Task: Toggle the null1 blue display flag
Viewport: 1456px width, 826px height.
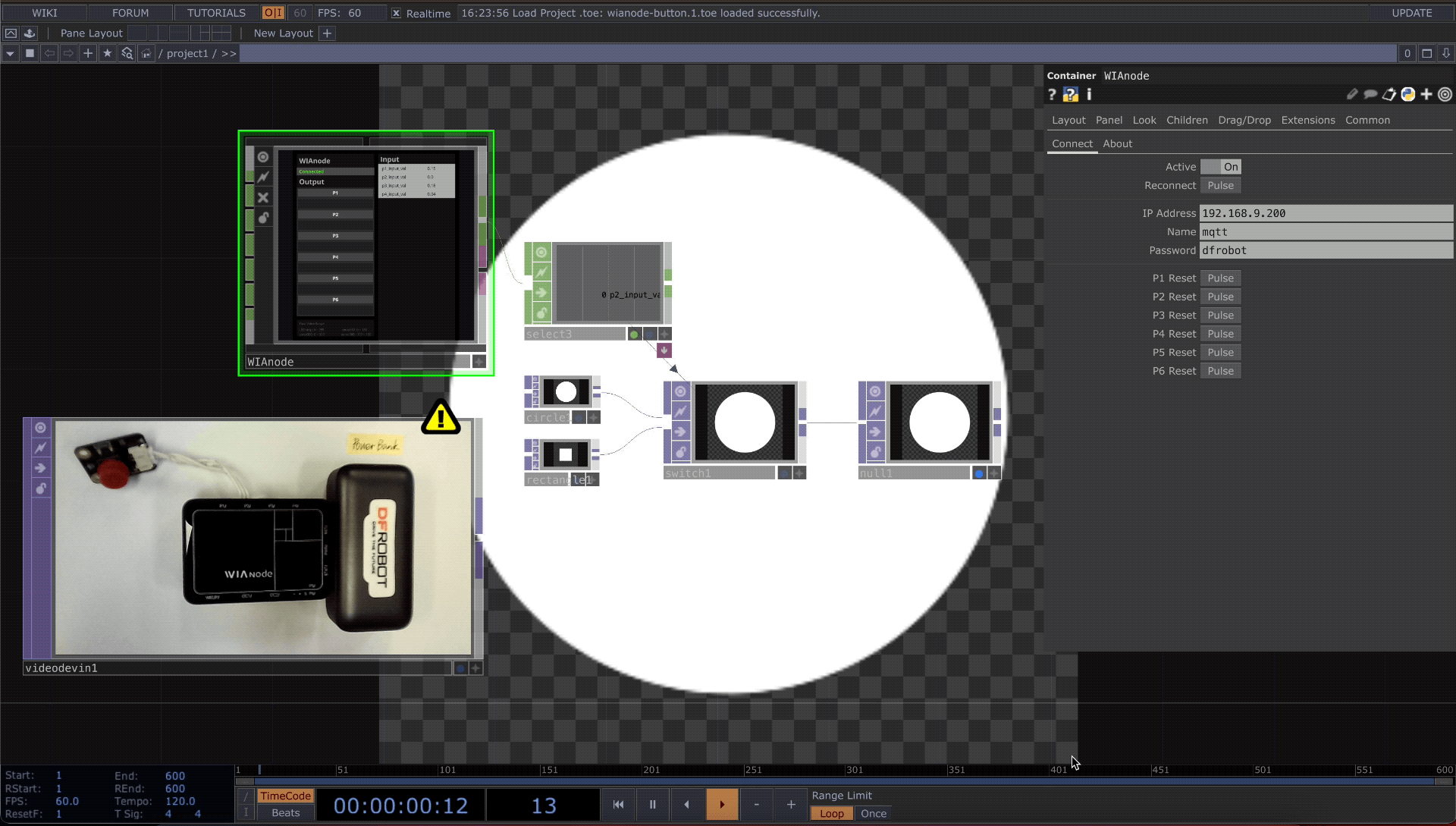Action: [978, 473]
